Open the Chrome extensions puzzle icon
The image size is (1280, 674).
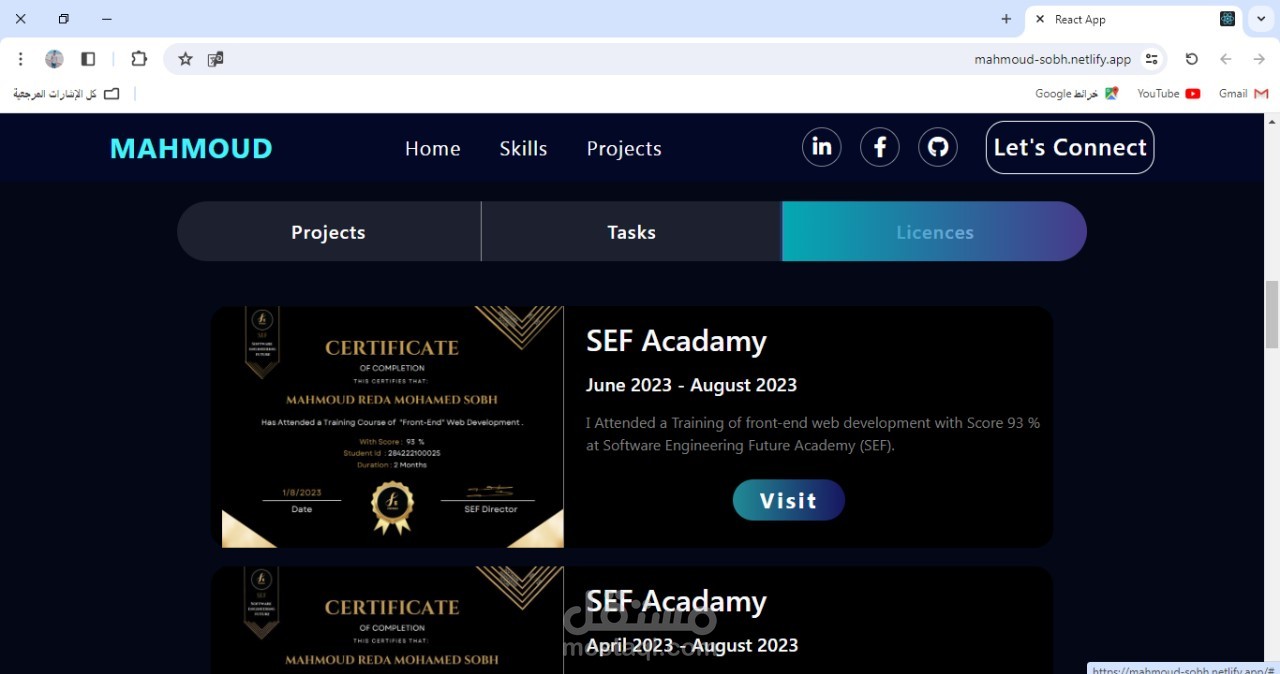(x=139, y=59)
